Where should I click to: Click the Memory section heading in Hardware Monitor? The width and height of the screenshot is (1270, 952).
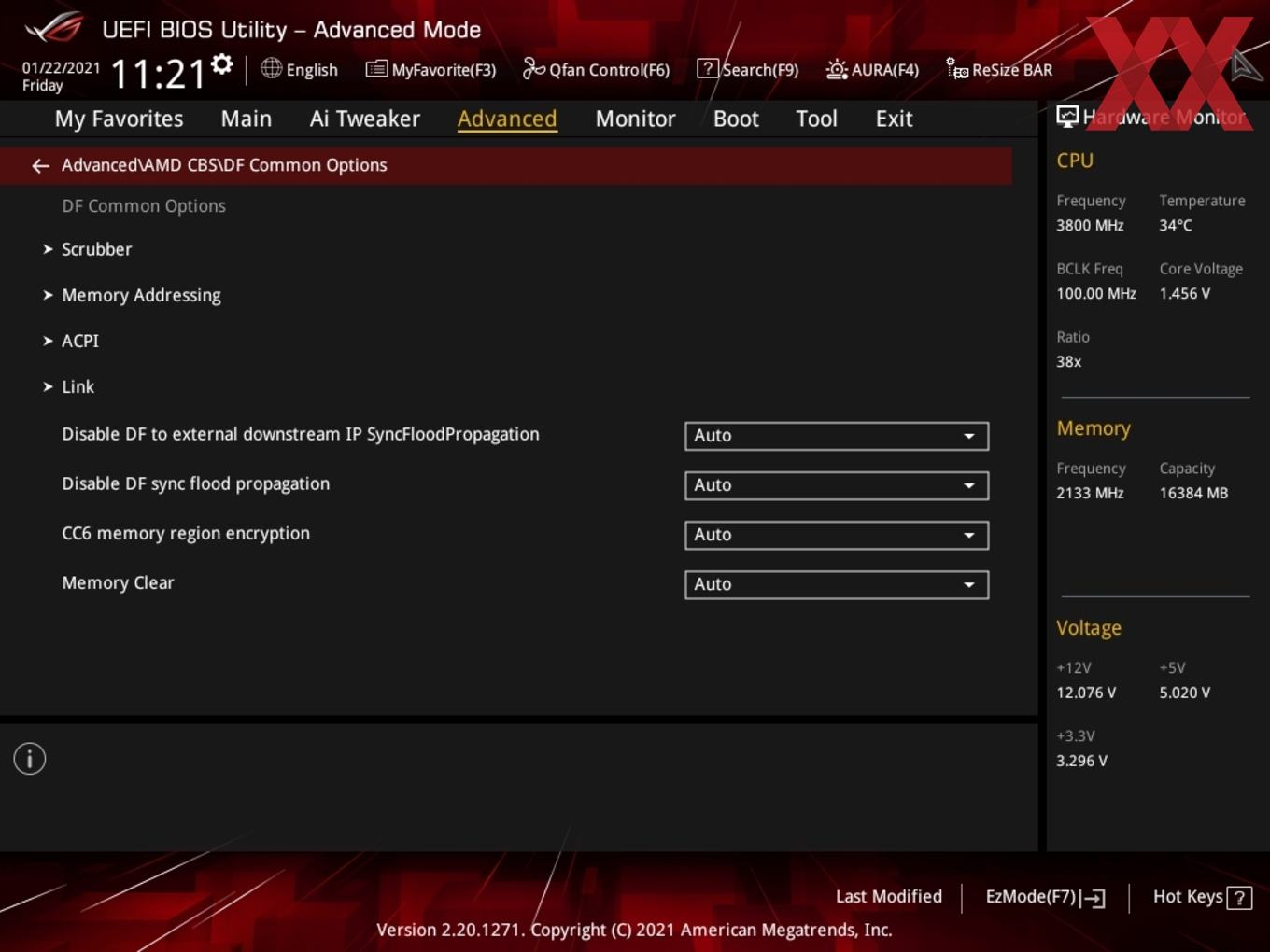(x=1094, y=428)
